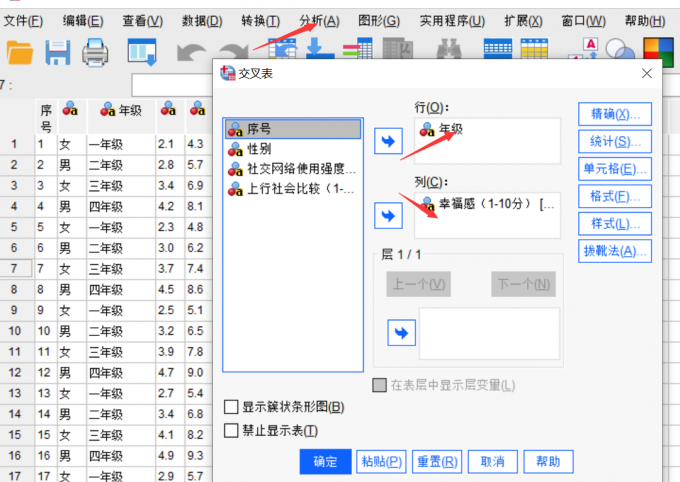The image size is (680, 482).
Task: Open the 编辑(E) menu
Action: [83, 21]
